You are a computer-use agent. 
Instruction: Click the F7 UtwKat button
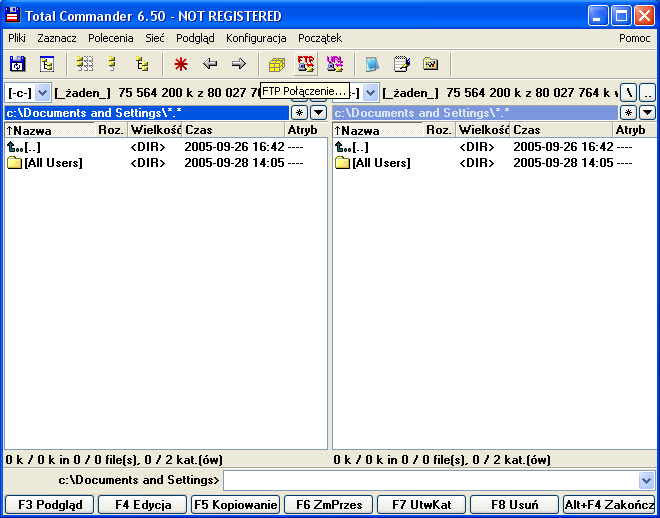(x=421, y=505)
